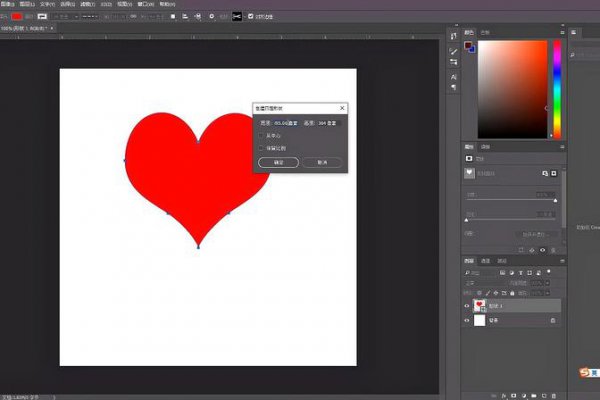The width and height of the screenshot is (600, 400).
Task: Pick a color in the color field square
Action: pyautogui.click(x=512, y=89)
